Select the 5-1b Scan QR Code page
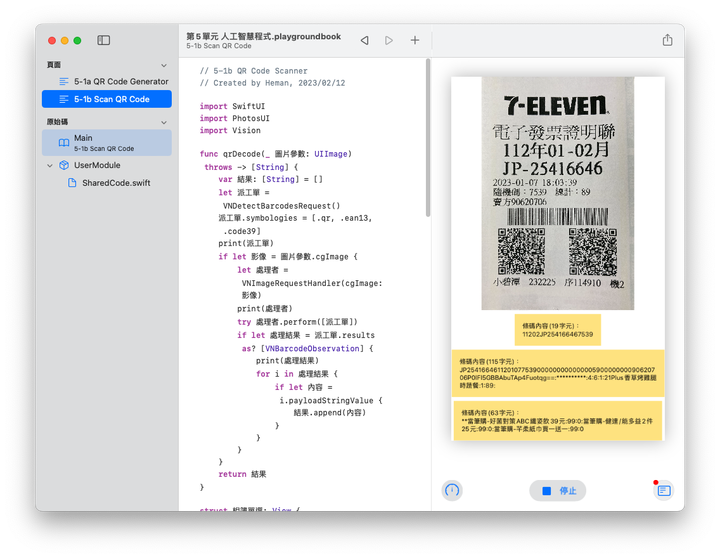This screenshot has width=720, height=558. (111, 99)
